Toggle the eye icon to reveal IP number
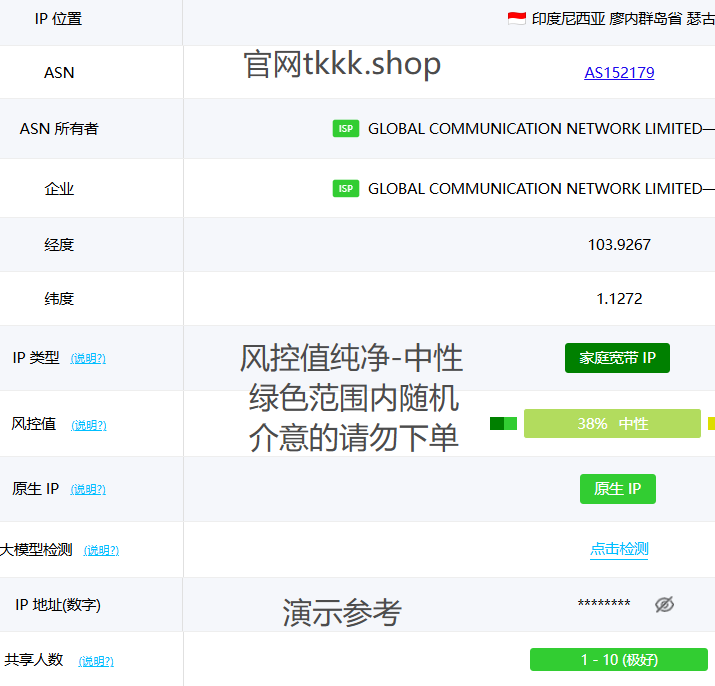715x686 pixels. tap(664, 604)
